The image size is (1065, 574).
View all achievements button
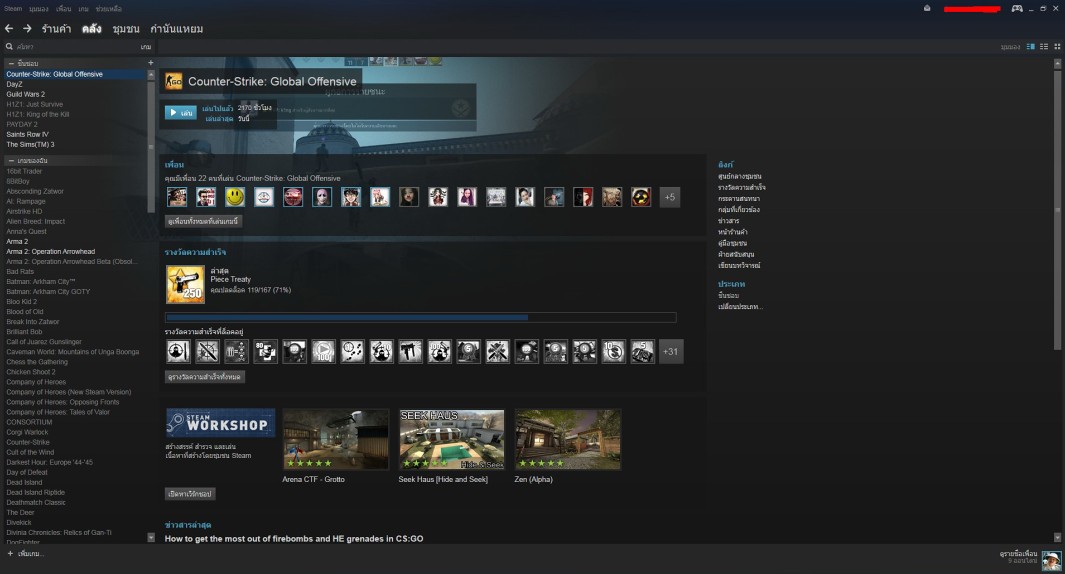205,376
